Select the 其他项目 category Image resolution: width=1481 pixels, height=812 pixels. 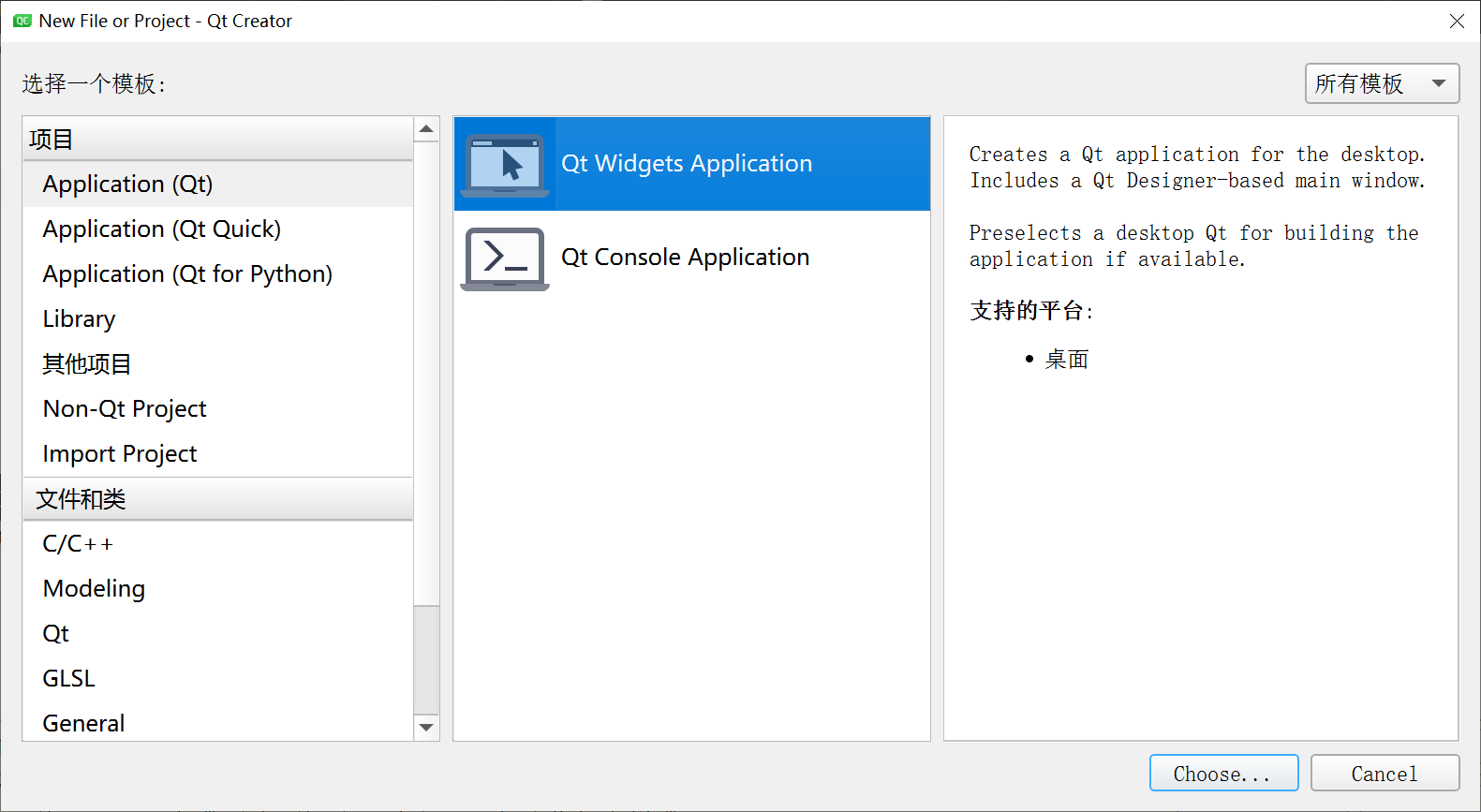click(217, 364)
